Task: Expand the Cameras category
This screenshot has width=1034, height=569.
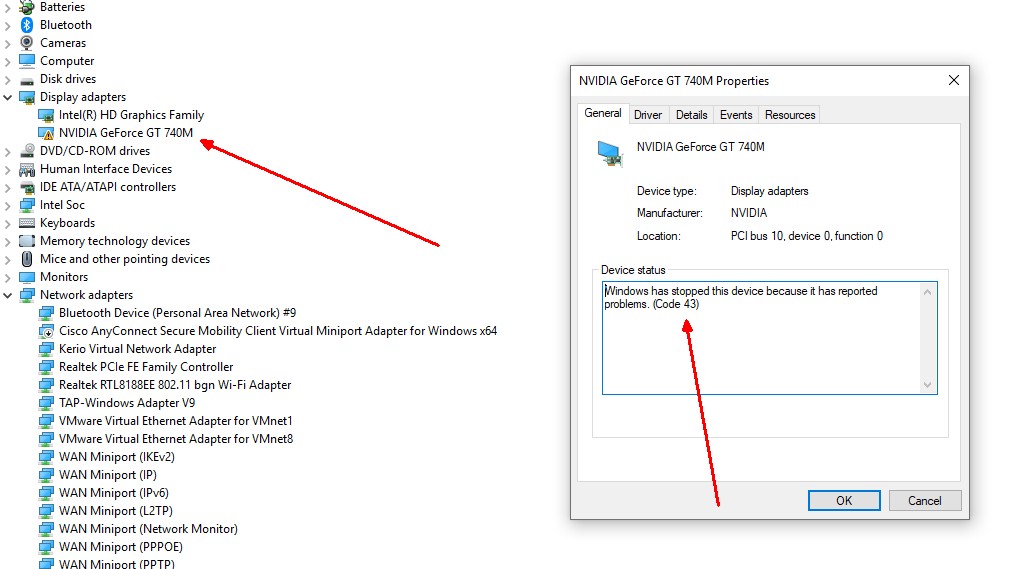Action: [8, 44]
